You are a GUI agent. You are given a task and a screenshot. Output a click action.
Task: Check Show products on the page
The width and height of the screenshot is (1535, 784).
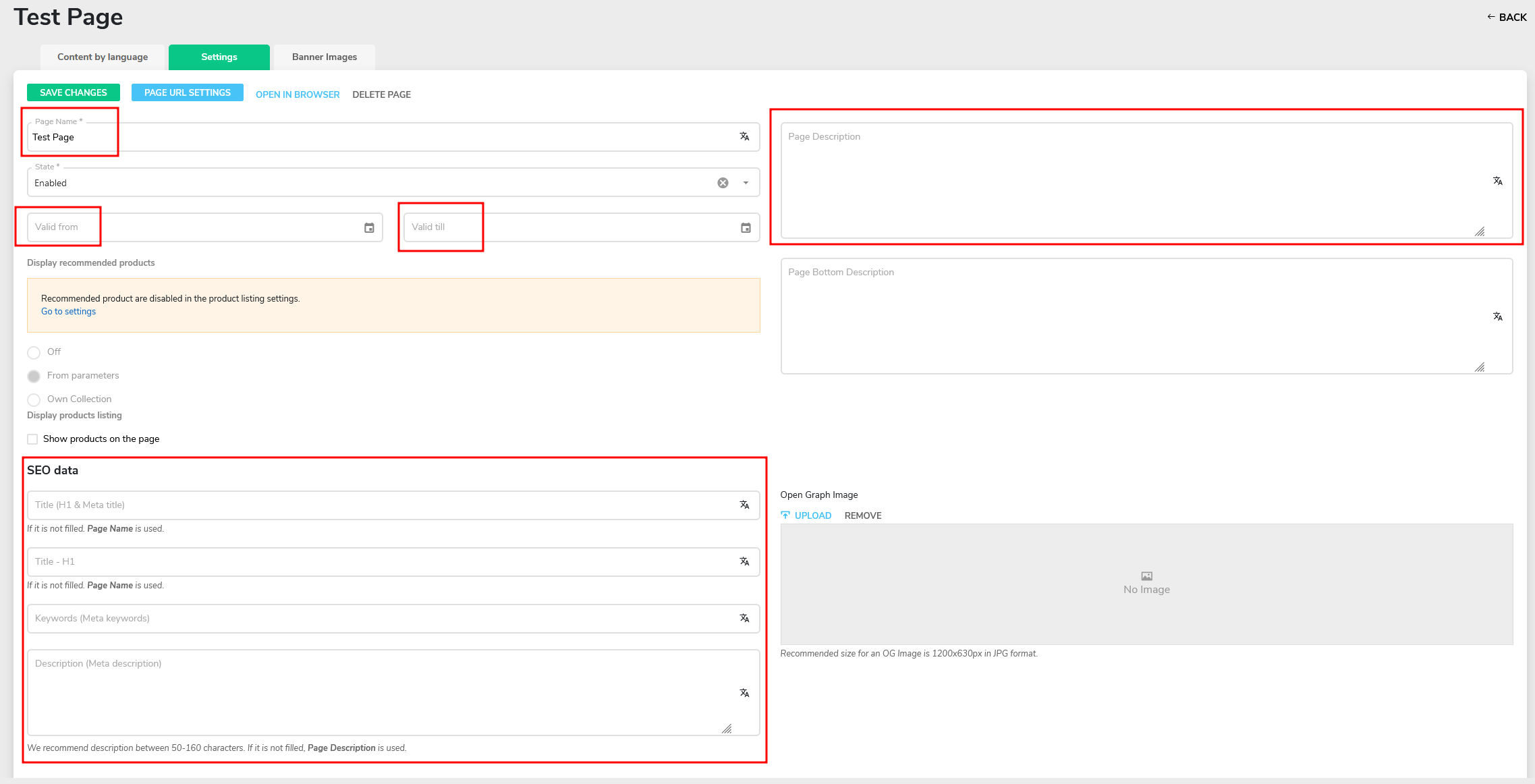click(32, 439)
